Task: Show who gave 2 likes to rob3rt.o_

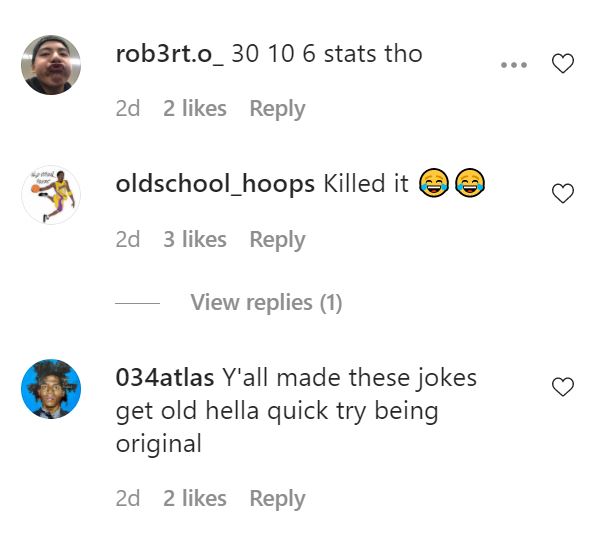Action: pos(195,108)
